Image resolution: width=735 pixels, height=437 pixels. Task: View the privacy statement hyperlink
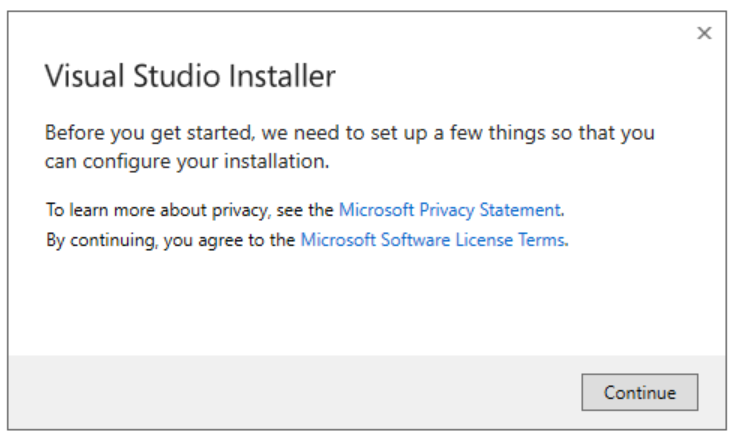pyautogui.click(x=450, y=210)
